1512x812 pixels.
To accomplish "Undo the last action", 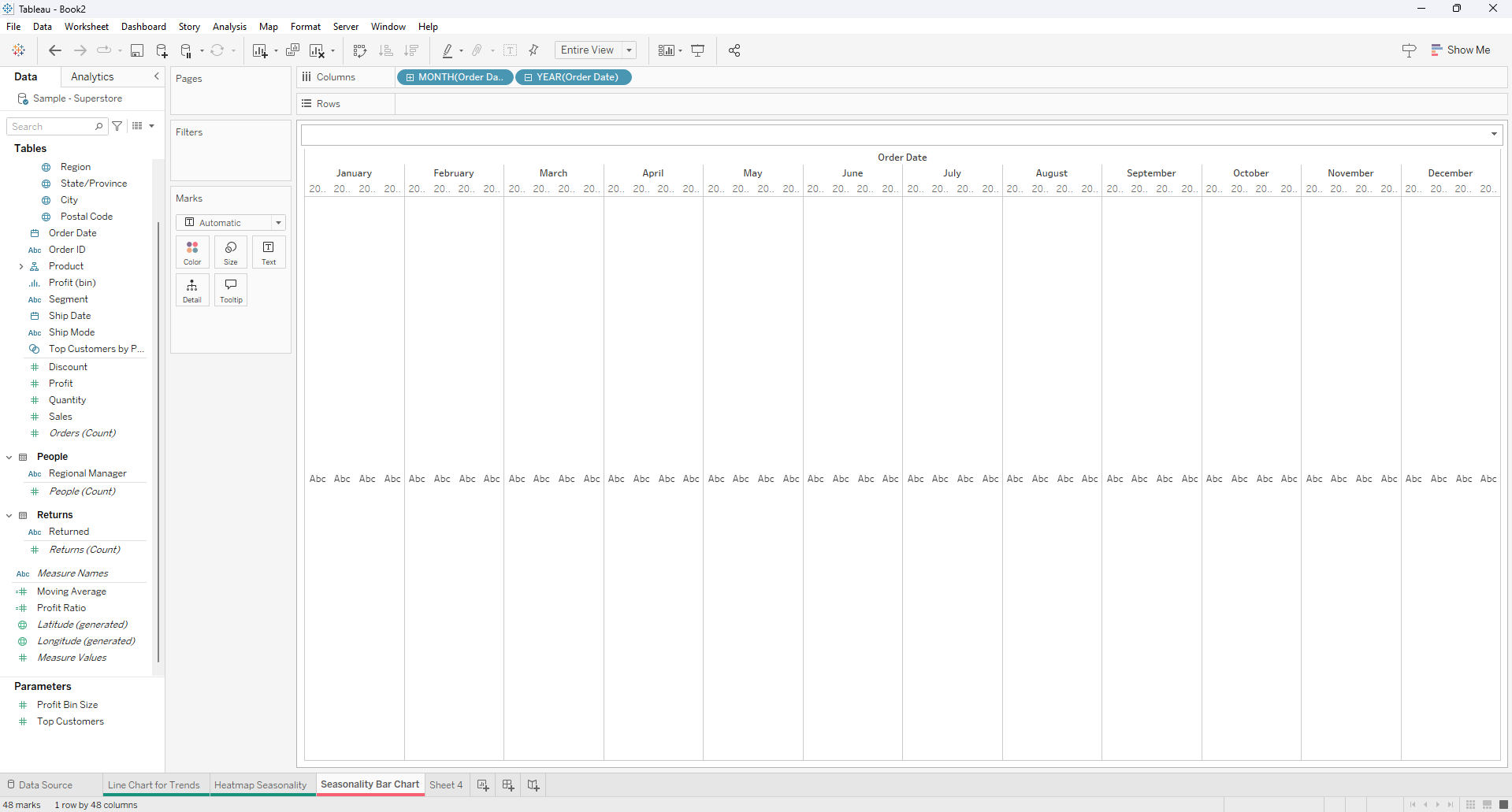I will pos(55,50).
